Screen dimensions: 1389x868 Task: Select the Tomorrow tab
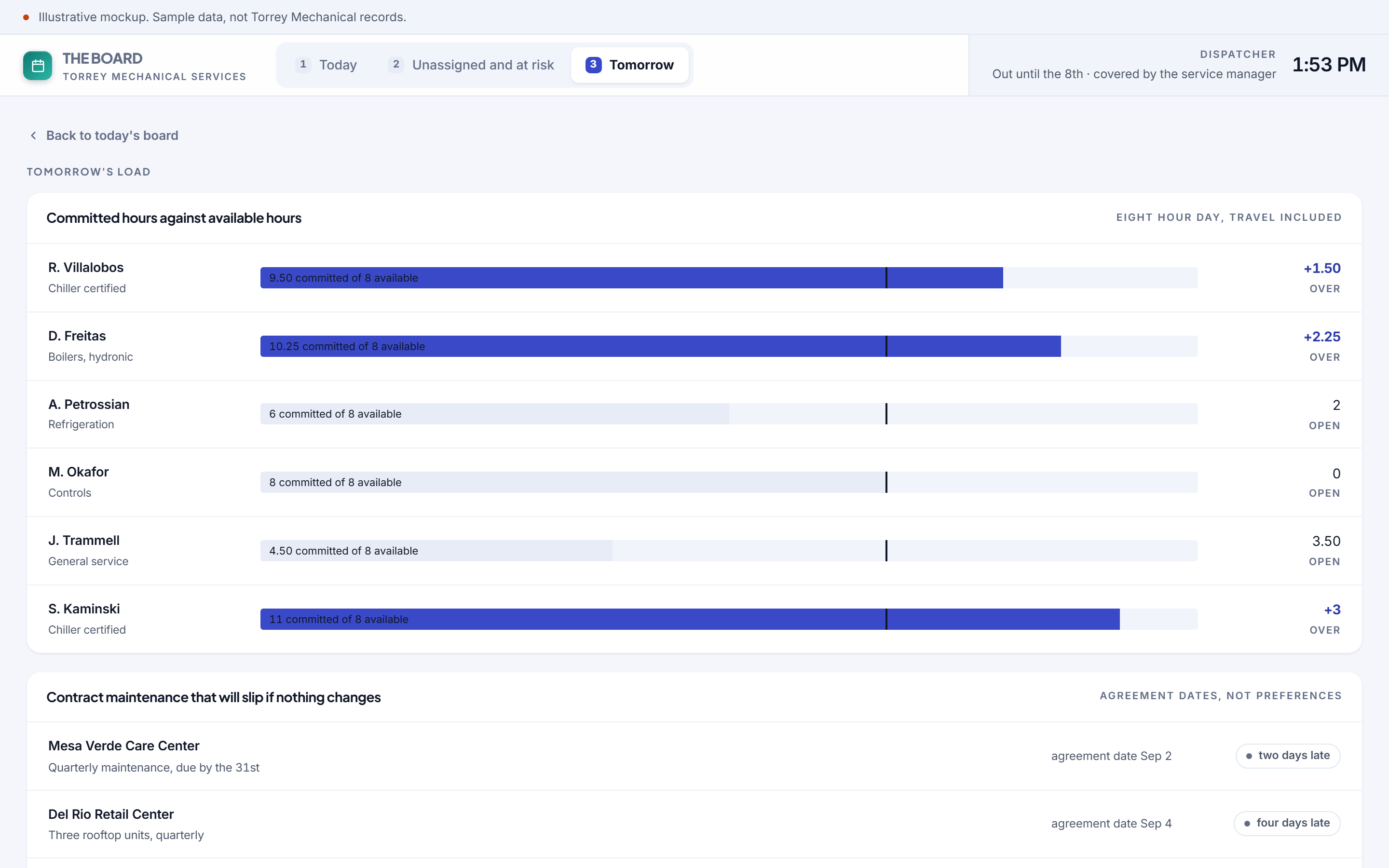[x=630, y=65]
